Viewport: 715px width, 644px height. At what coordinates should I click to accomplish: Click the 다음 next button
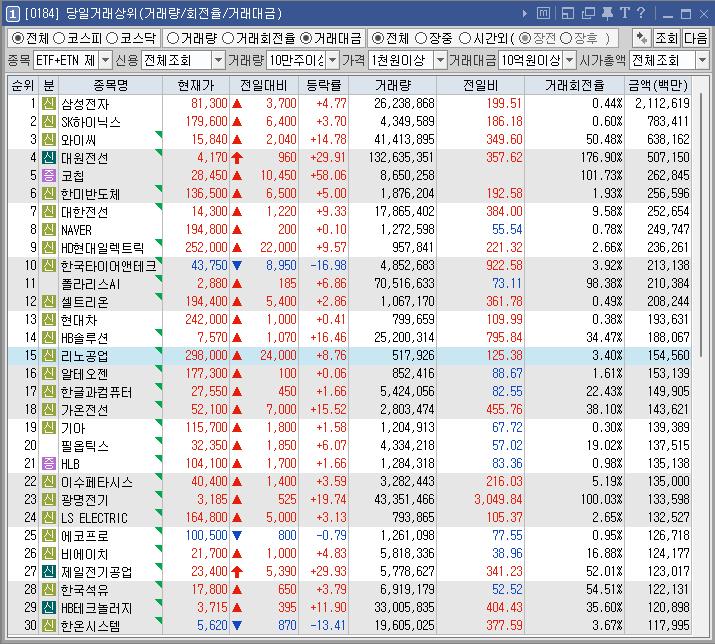(695, 38)
